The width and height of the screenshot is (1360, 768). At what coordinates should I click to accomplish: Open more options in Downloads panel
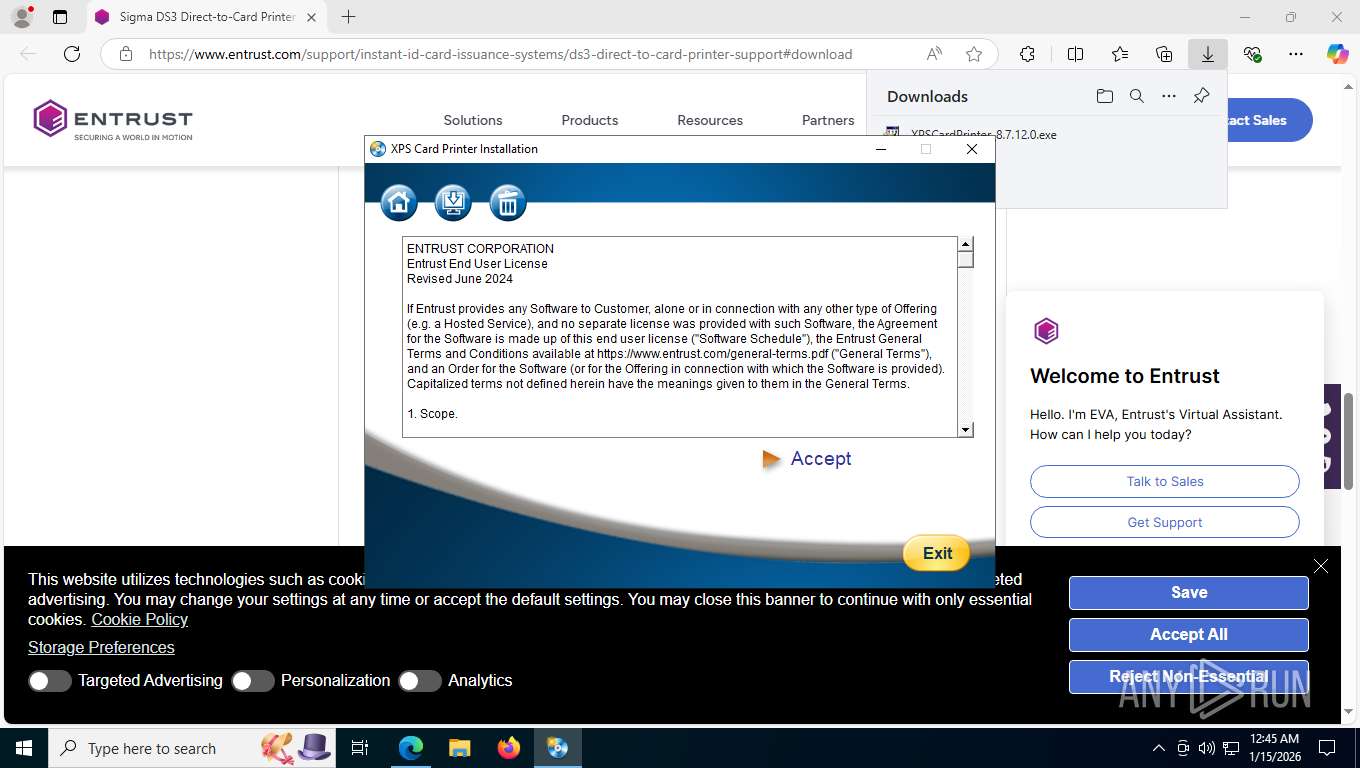coord(1168,96)
